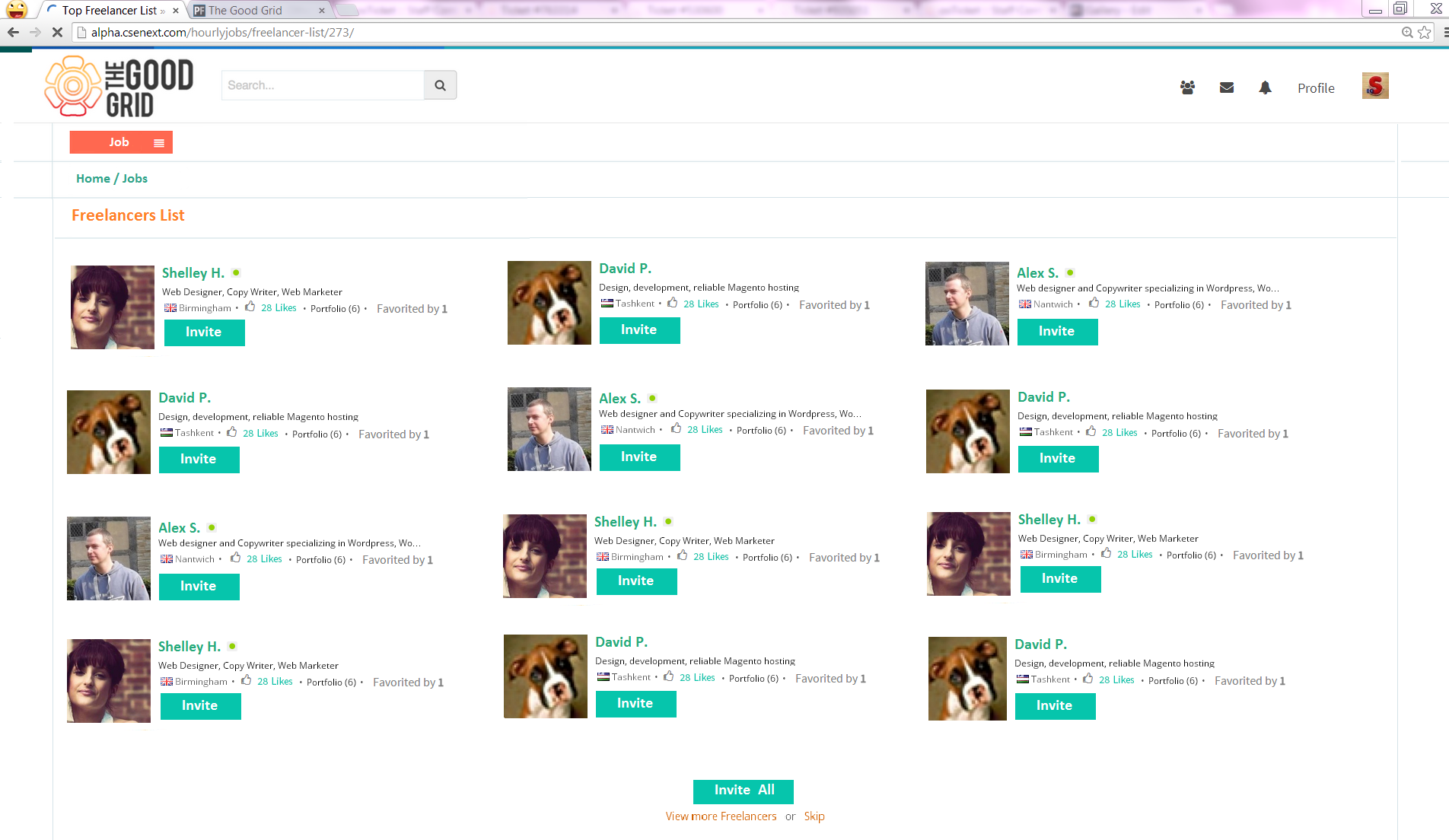
Task: Click thumbs-up icon on top-right Alex S.
Action: tap(1094, 303)
